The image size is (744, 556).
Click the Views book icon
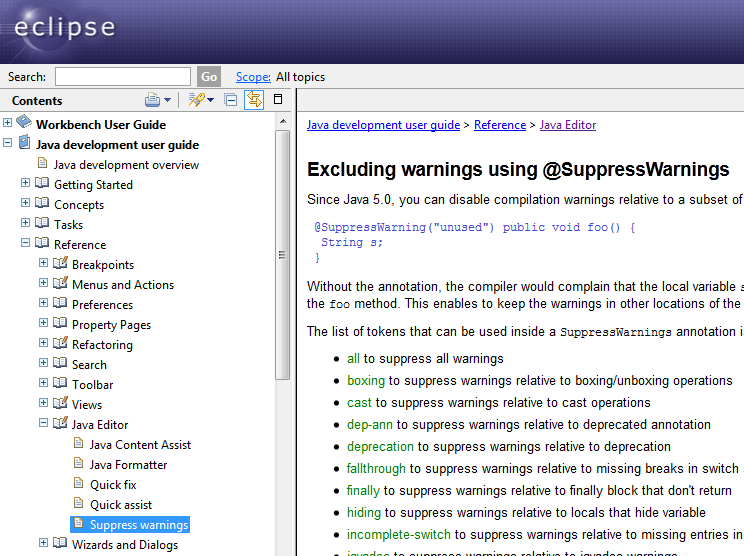tap(60, 402)
